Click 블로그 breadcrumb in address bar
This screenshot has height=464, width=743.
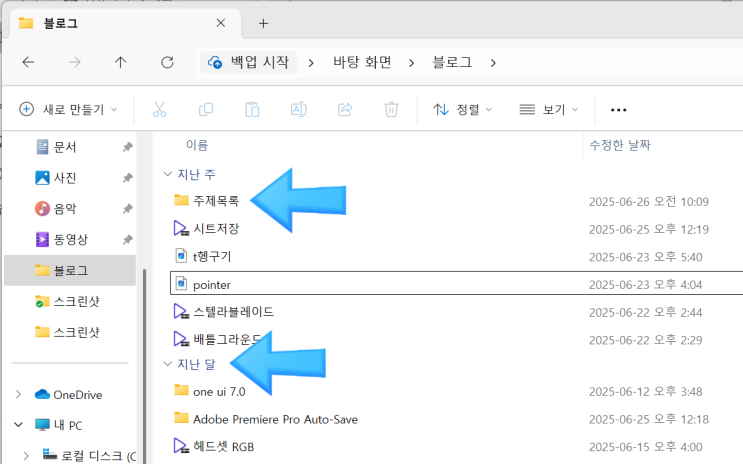pos(452,62)
